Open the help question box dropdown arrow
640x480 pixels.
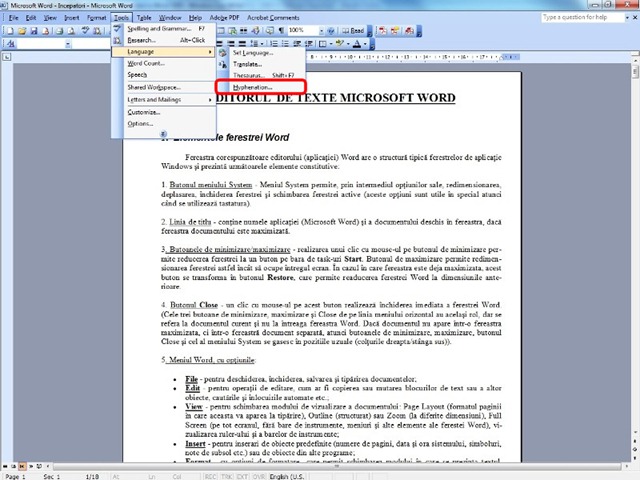tap(627, 18)
